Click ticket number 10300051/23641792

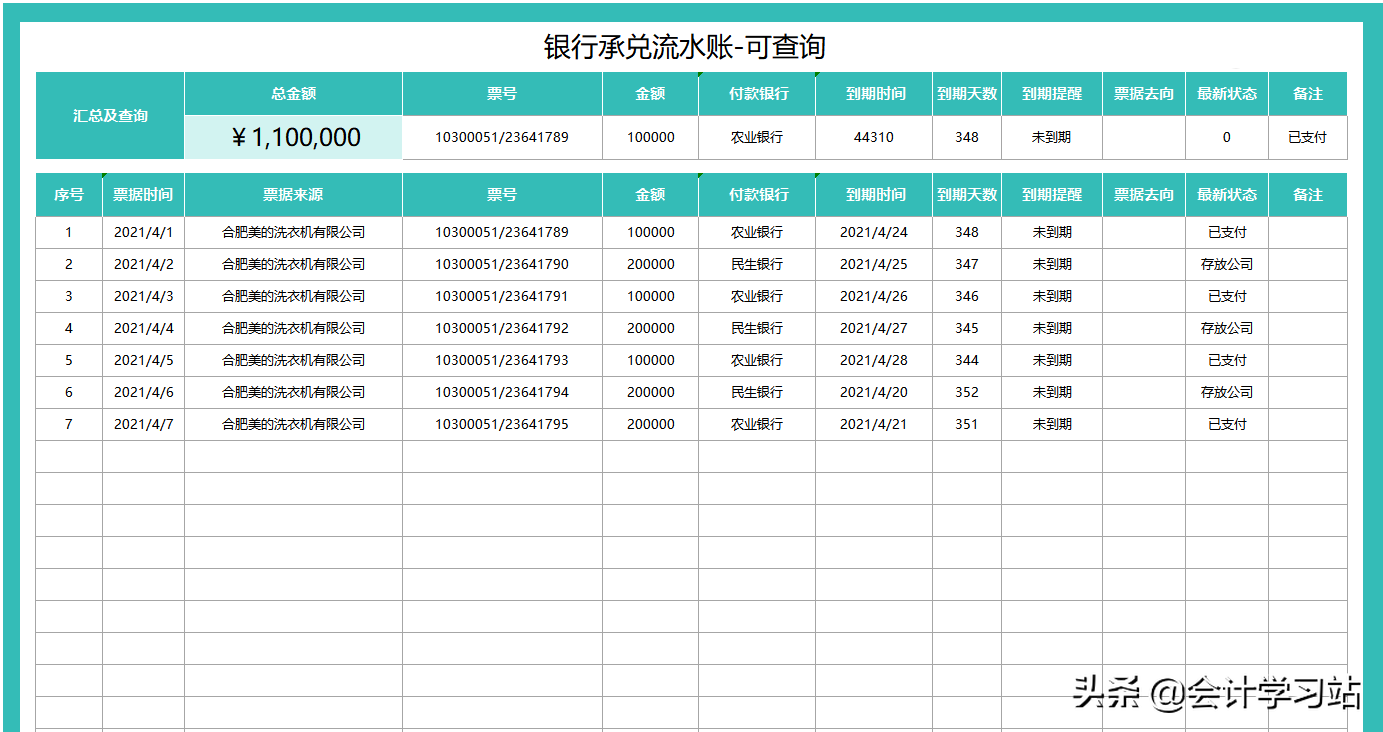[x=502, y=328]
